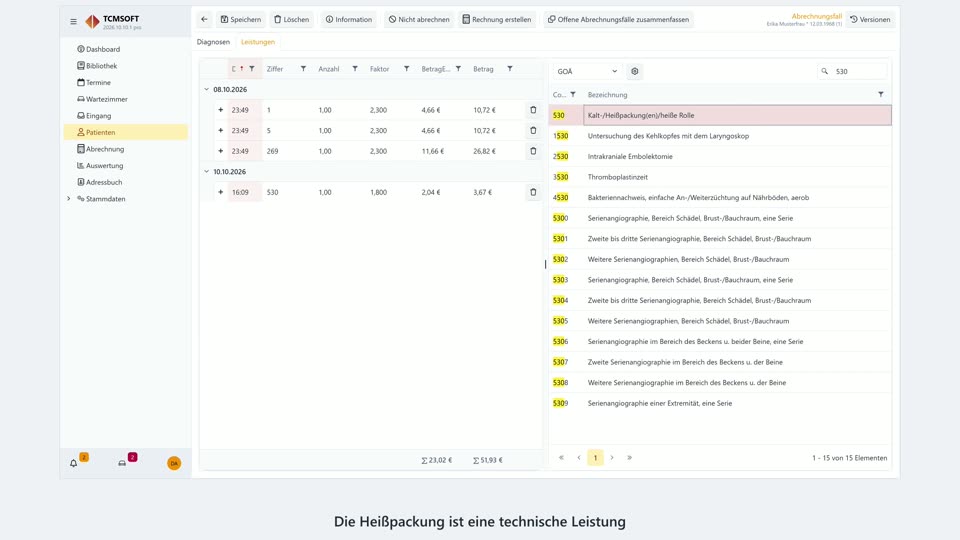The height and width of the screenshot is (540, 960).
Task: Click the plus icon on row Ziffer 1
Action: point(220,110)
